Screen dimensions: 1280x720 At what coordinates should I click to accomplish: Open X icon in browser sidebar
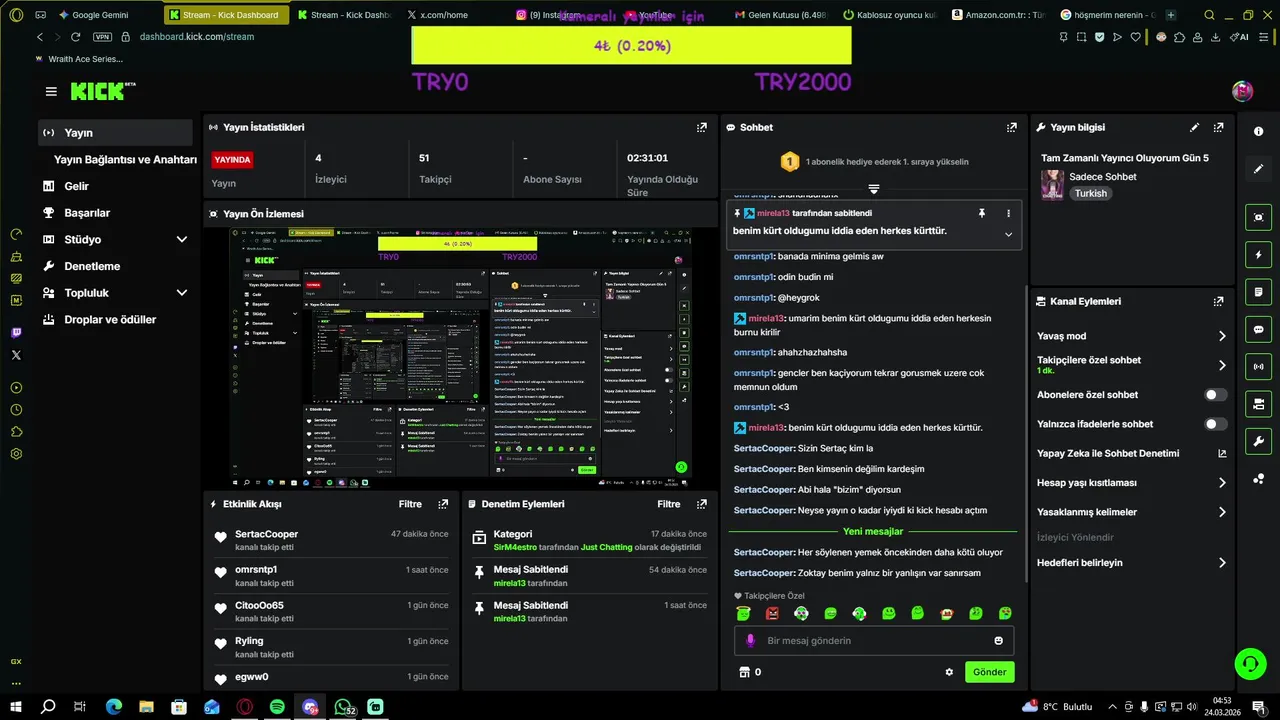16,355
